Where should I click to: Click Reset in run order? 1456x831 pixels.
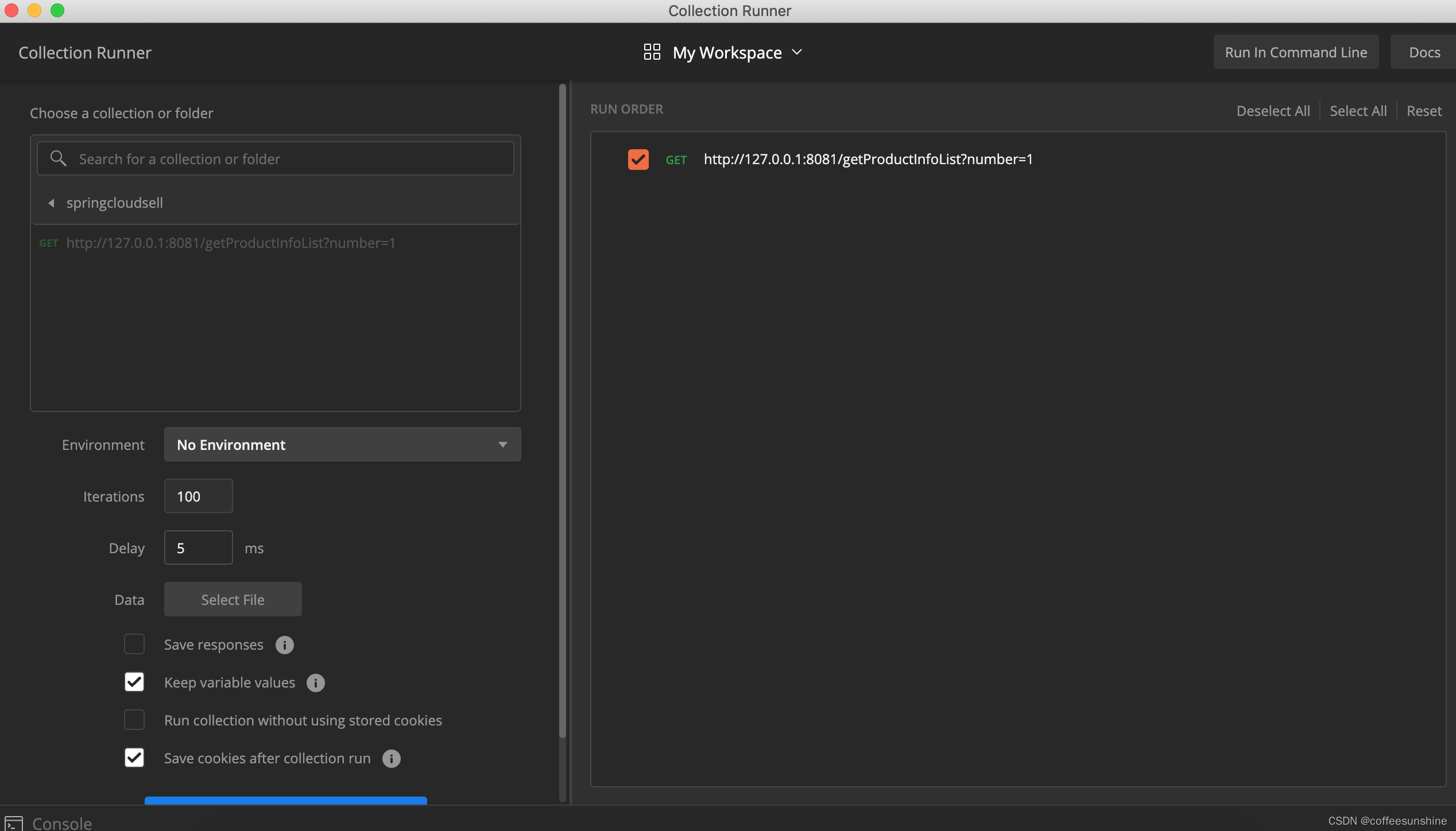point(1424,111)
